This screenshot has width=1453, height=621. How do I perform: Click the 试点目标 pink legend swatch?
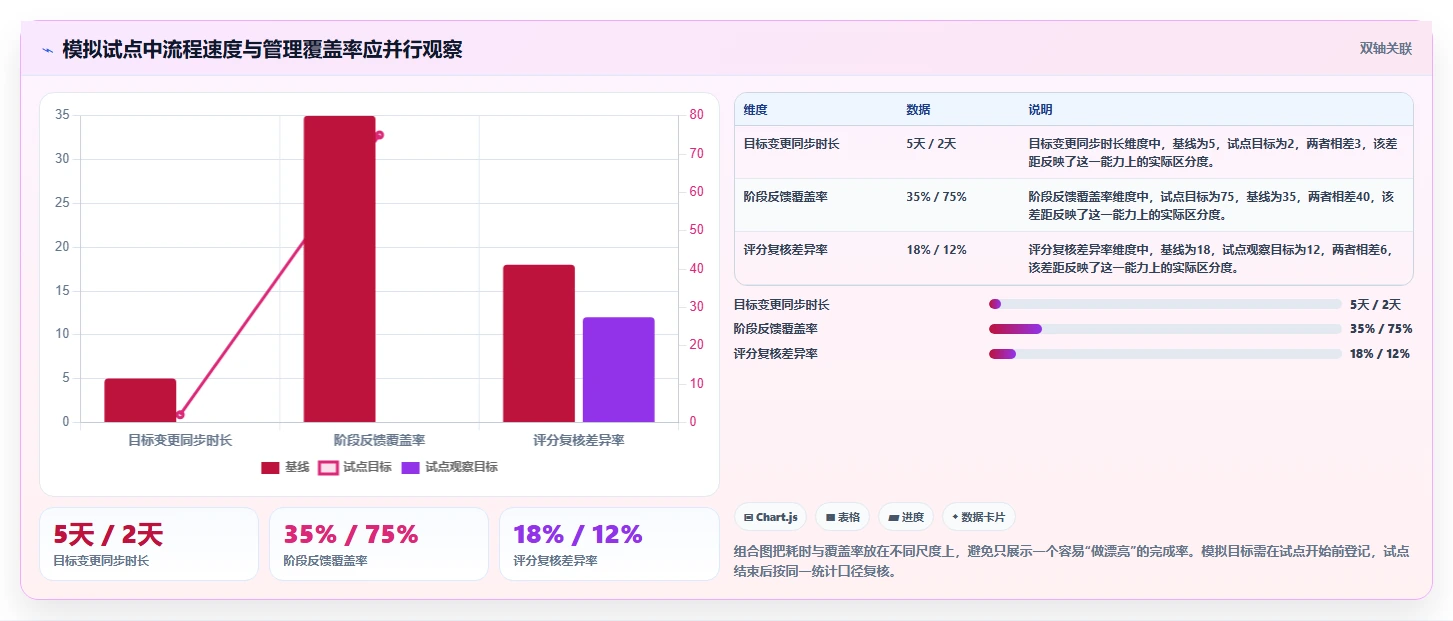tap(328, 467)
